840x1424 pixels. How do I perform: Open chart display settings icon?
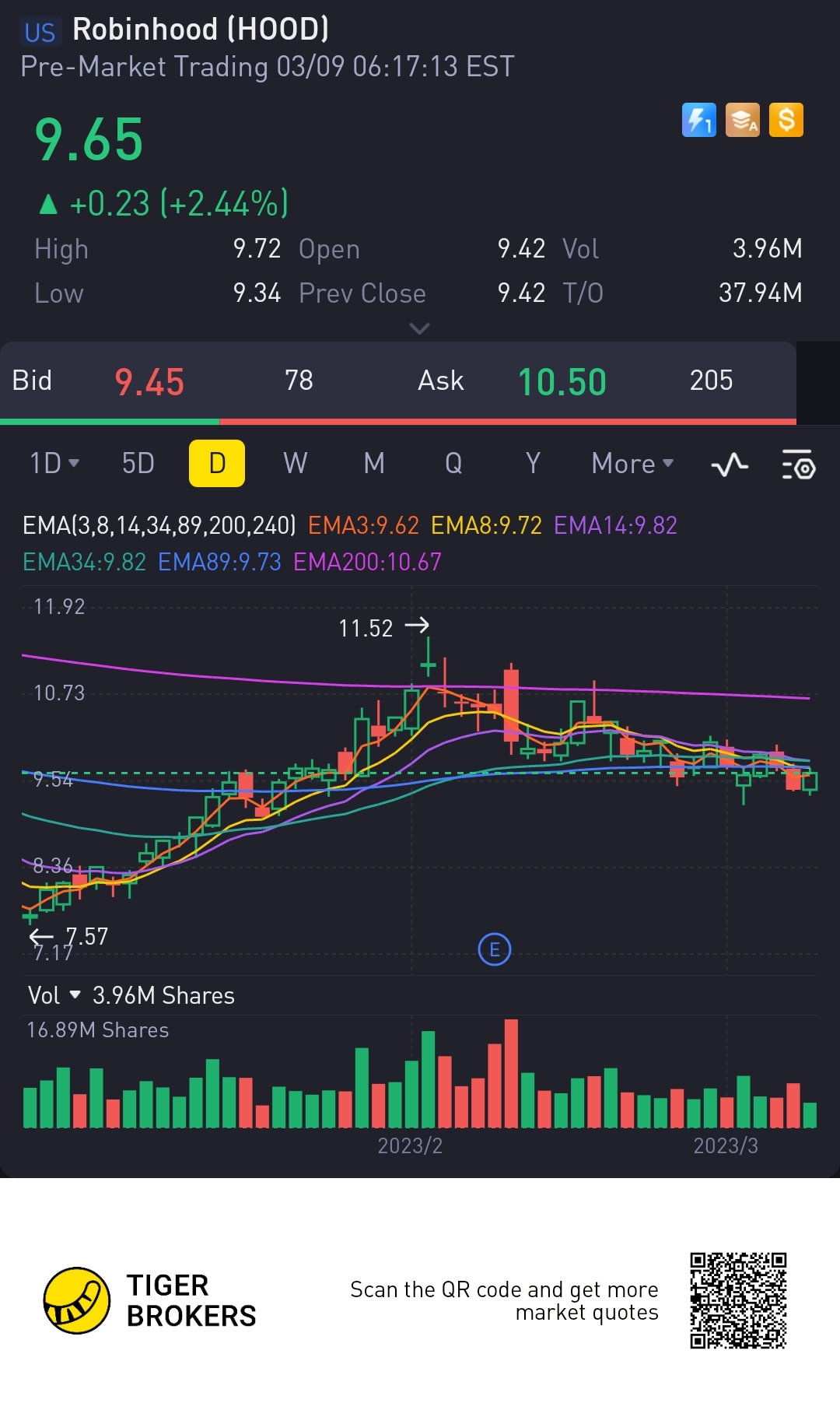point(798,465)
